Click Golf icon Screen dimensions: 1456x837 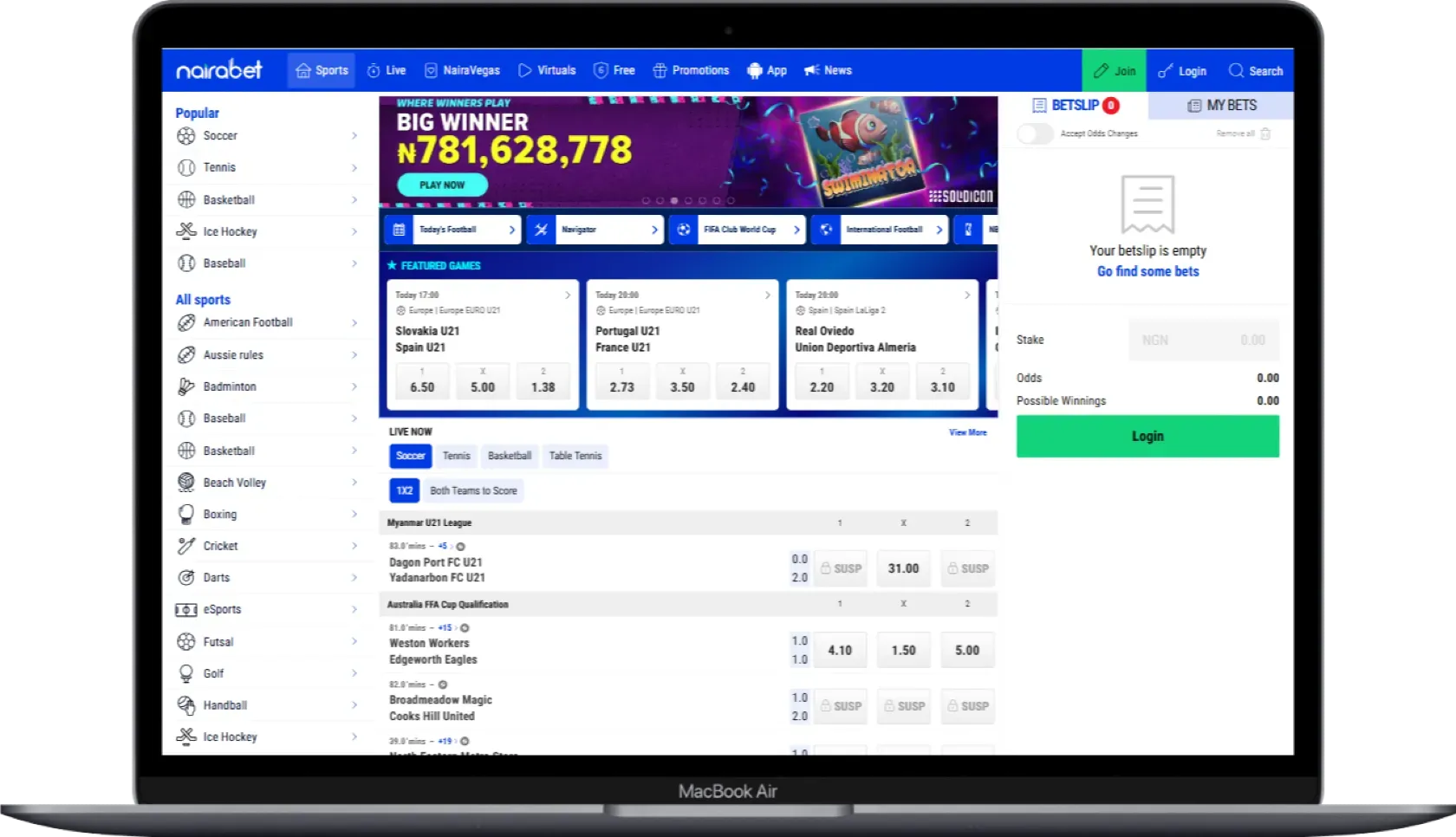[185, 673]
